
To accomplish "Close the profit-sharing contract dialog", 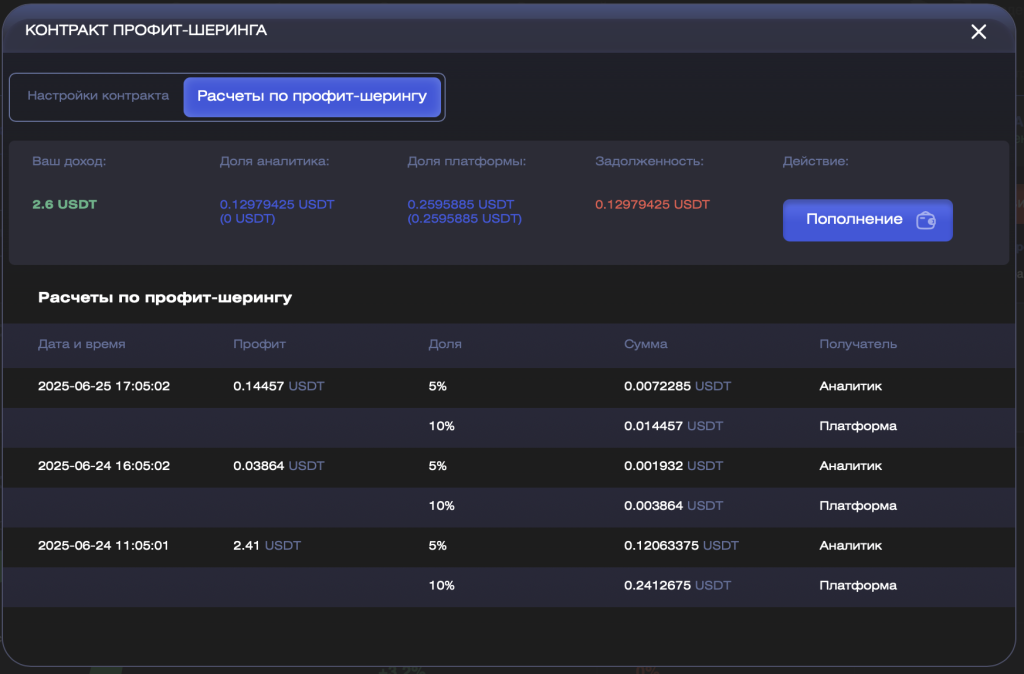I will point(978,31).
